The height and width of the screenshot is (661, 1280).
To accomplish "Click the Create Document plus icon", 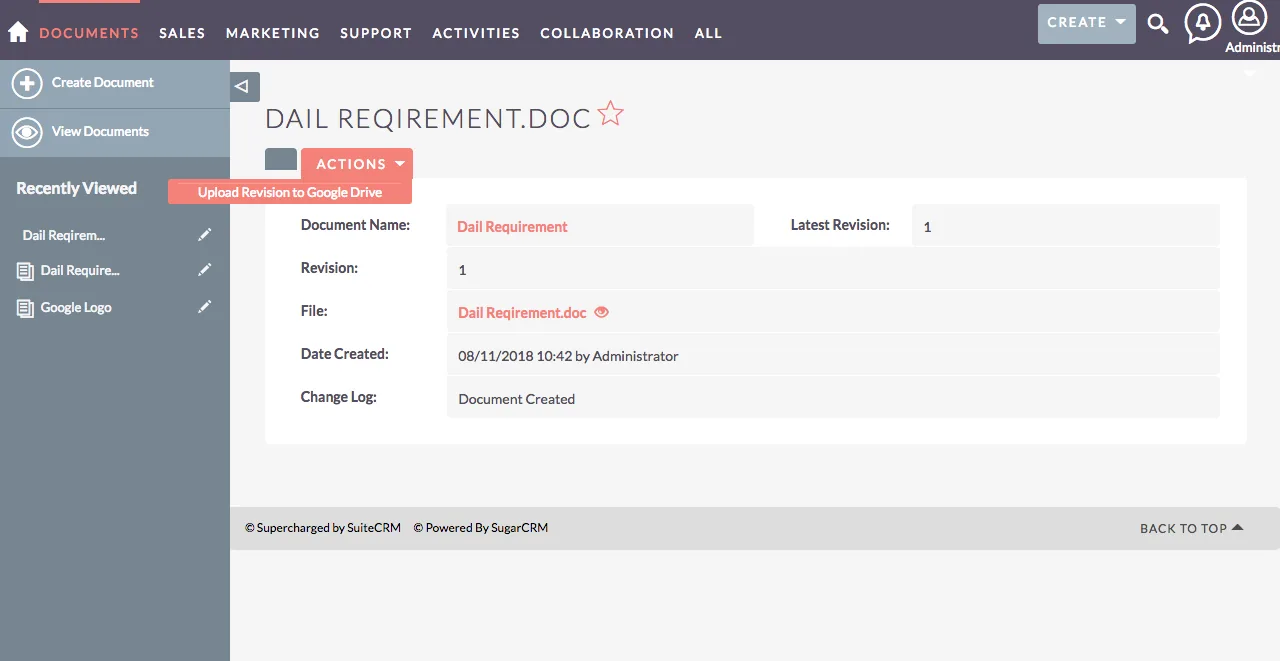I will pos(27,83).
